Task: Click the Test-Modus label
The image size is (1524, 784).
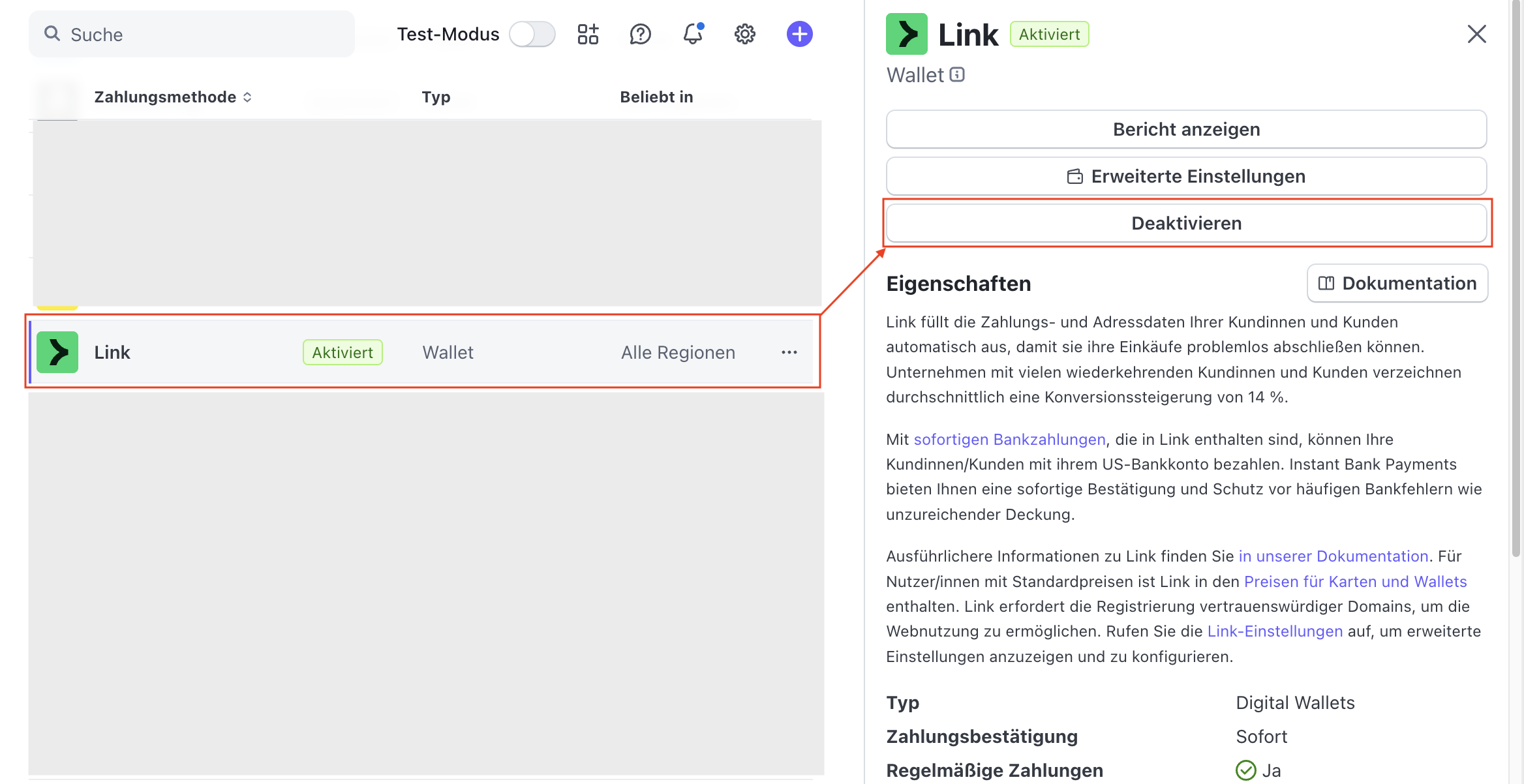Action: click(448, 34)
